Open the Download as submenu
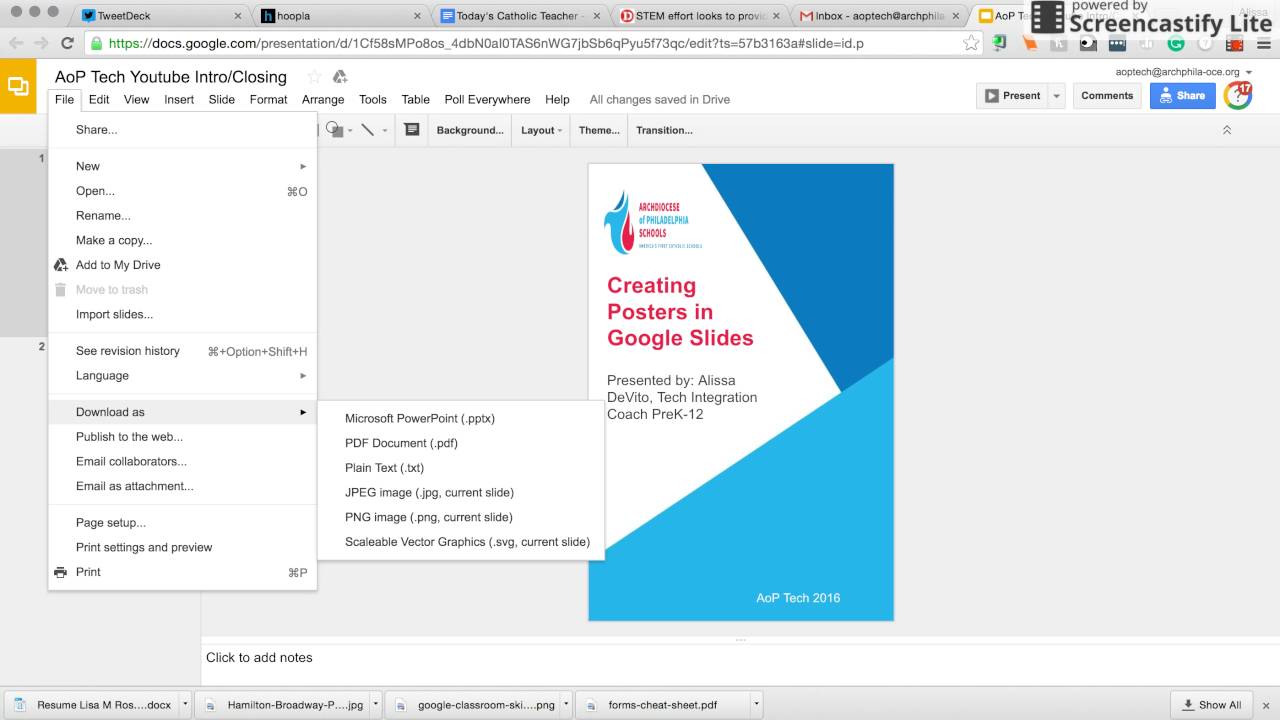Viewport: 1280px width, 720px height. 182,412
